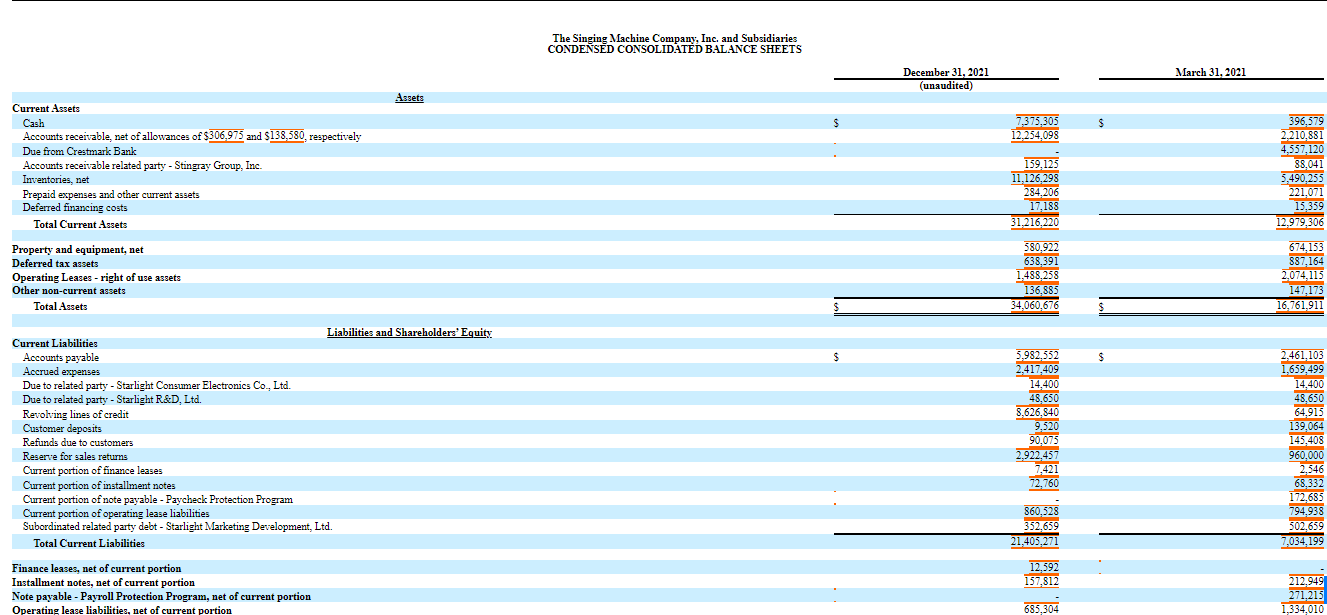Select property and equipment value 580,922

point(1042,247)
